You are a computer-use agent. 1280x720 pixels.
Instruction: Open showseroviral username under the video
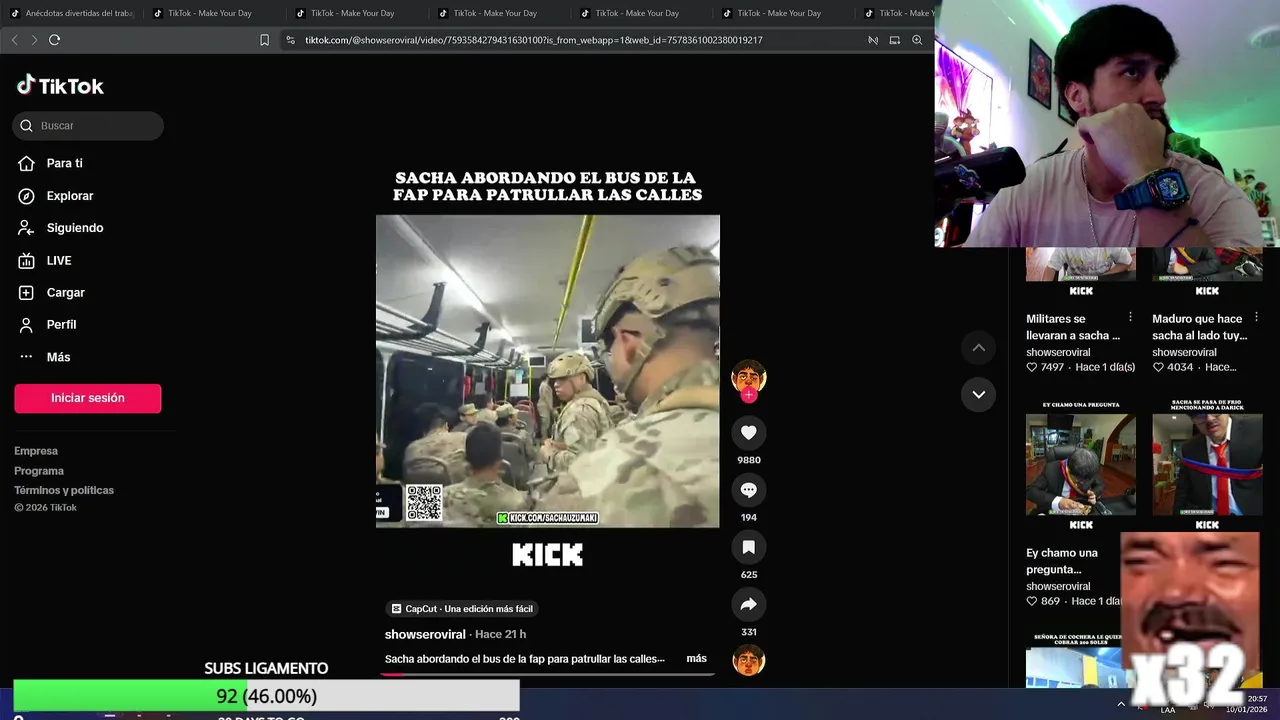click(x=425, y=634)
